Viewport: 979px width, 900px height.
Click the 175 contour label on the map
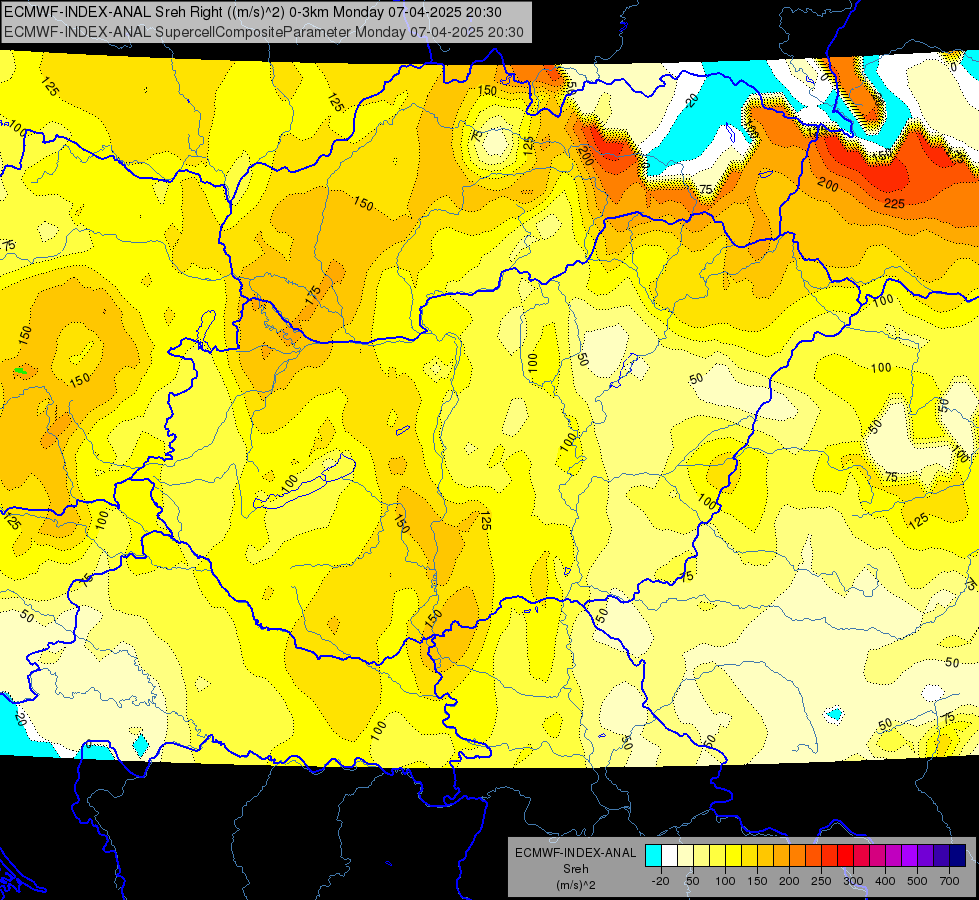pos(313,294)
